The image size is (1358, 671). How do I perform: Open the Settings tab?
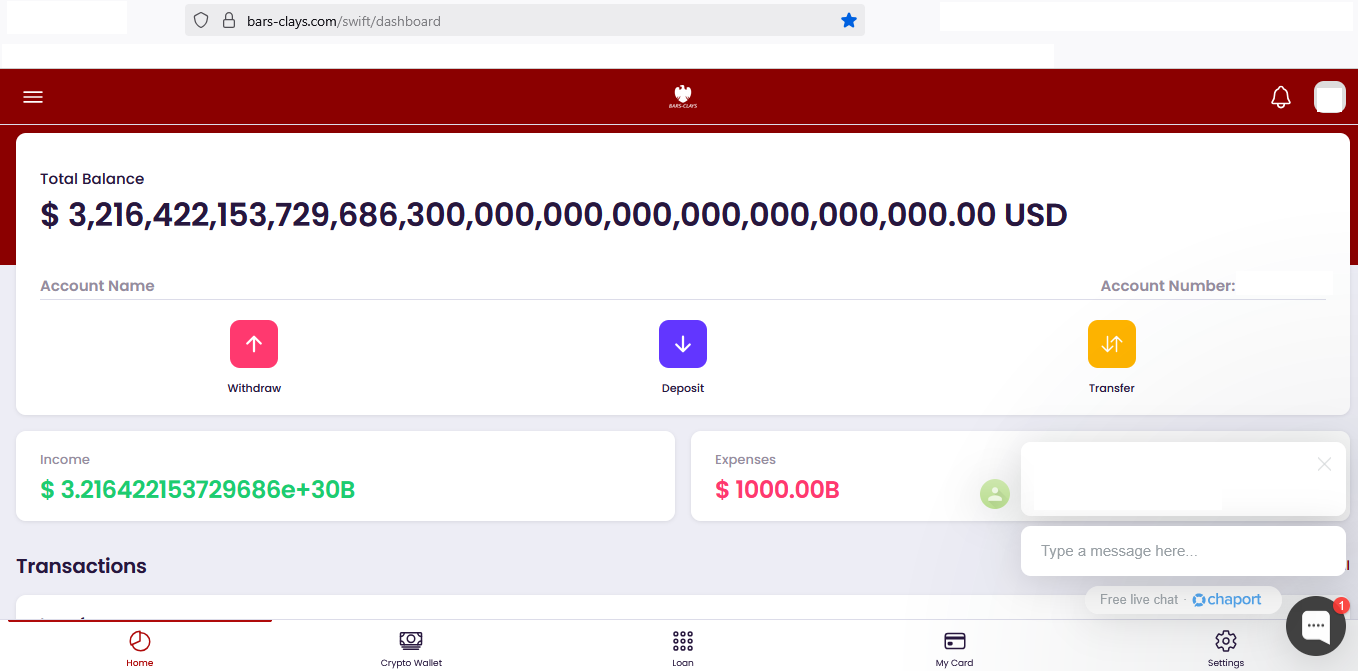pyautogui.click(x=1225, y=647)
